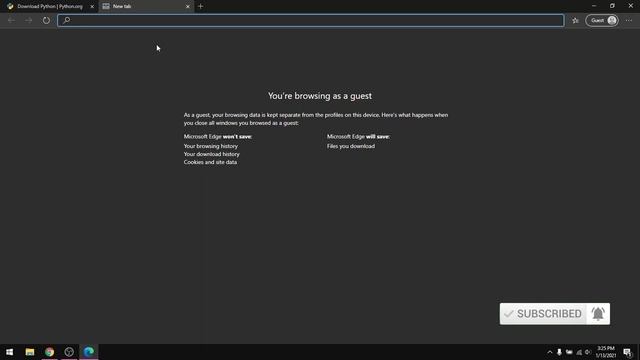Close the Download Python tab
This screenshot has height=360, width=640.
pyautogui.click(x=92, y=7)
